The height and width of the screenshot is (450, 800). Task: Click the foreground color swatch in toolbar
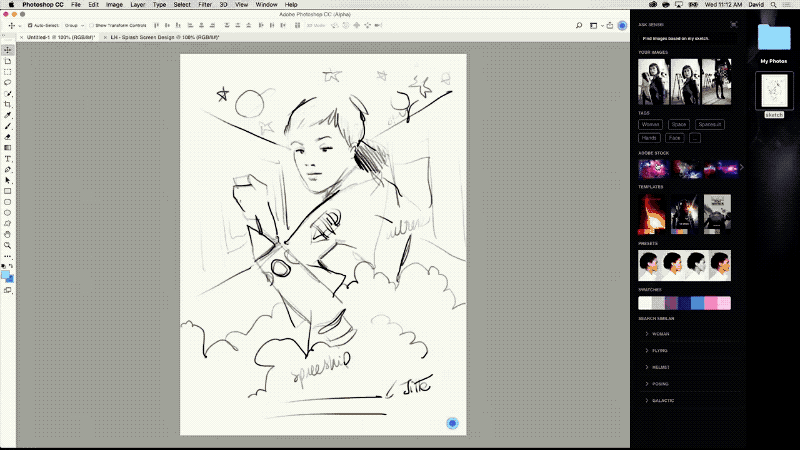(5, 275)
